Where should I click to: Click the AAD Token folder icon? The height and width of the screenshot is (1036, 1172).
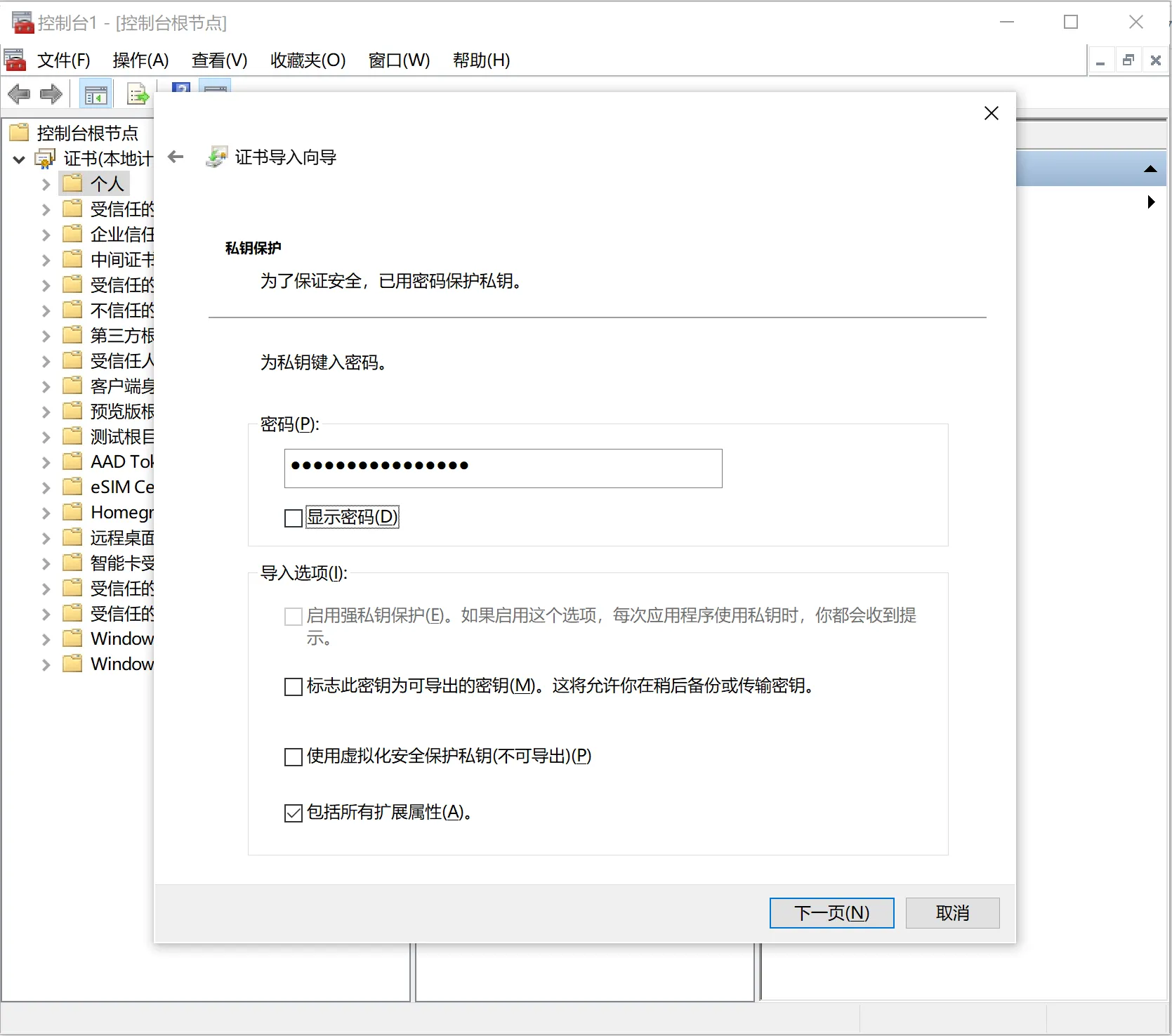(x=72, y=461)
